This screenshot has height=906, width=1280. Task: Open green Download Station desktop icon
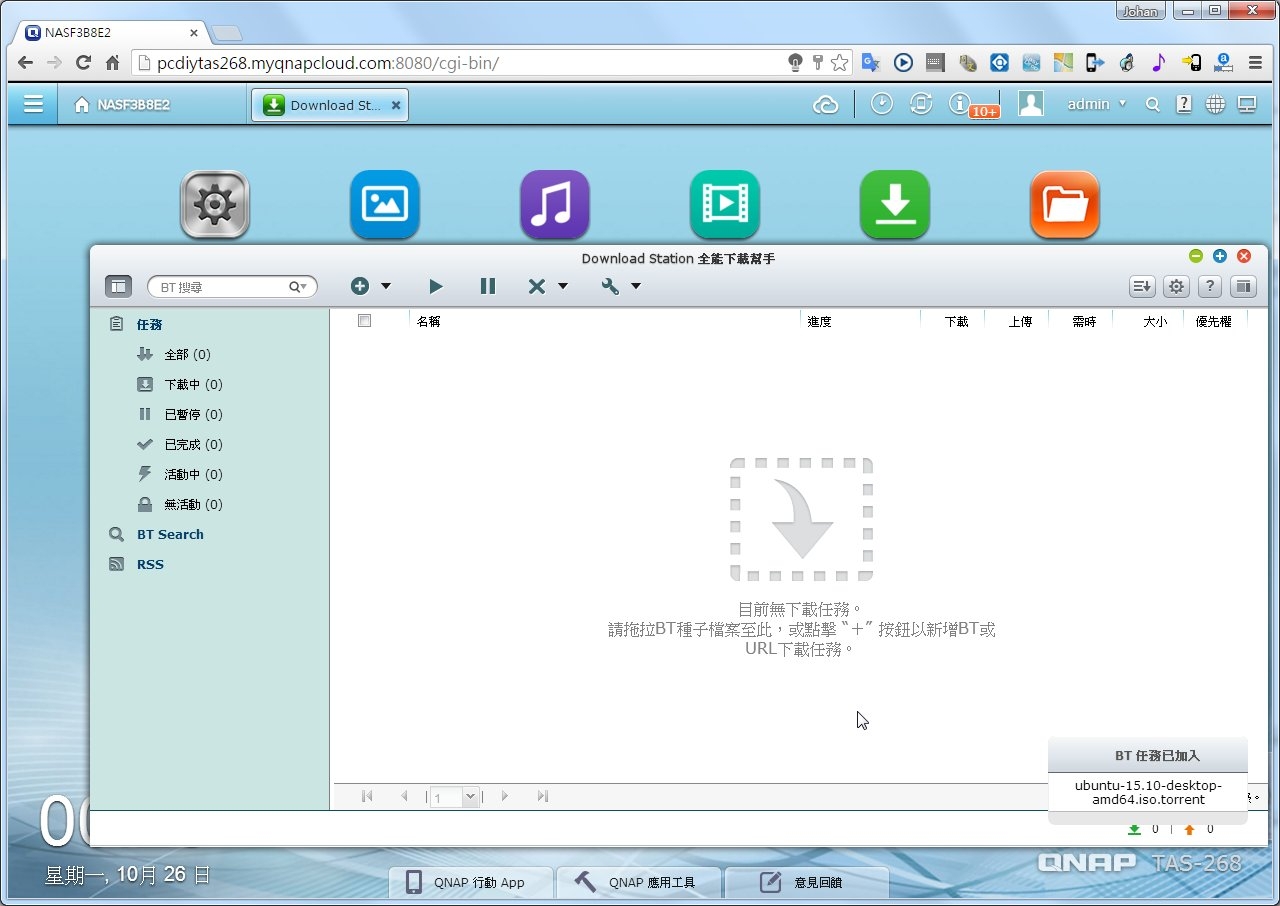point(895,205)
